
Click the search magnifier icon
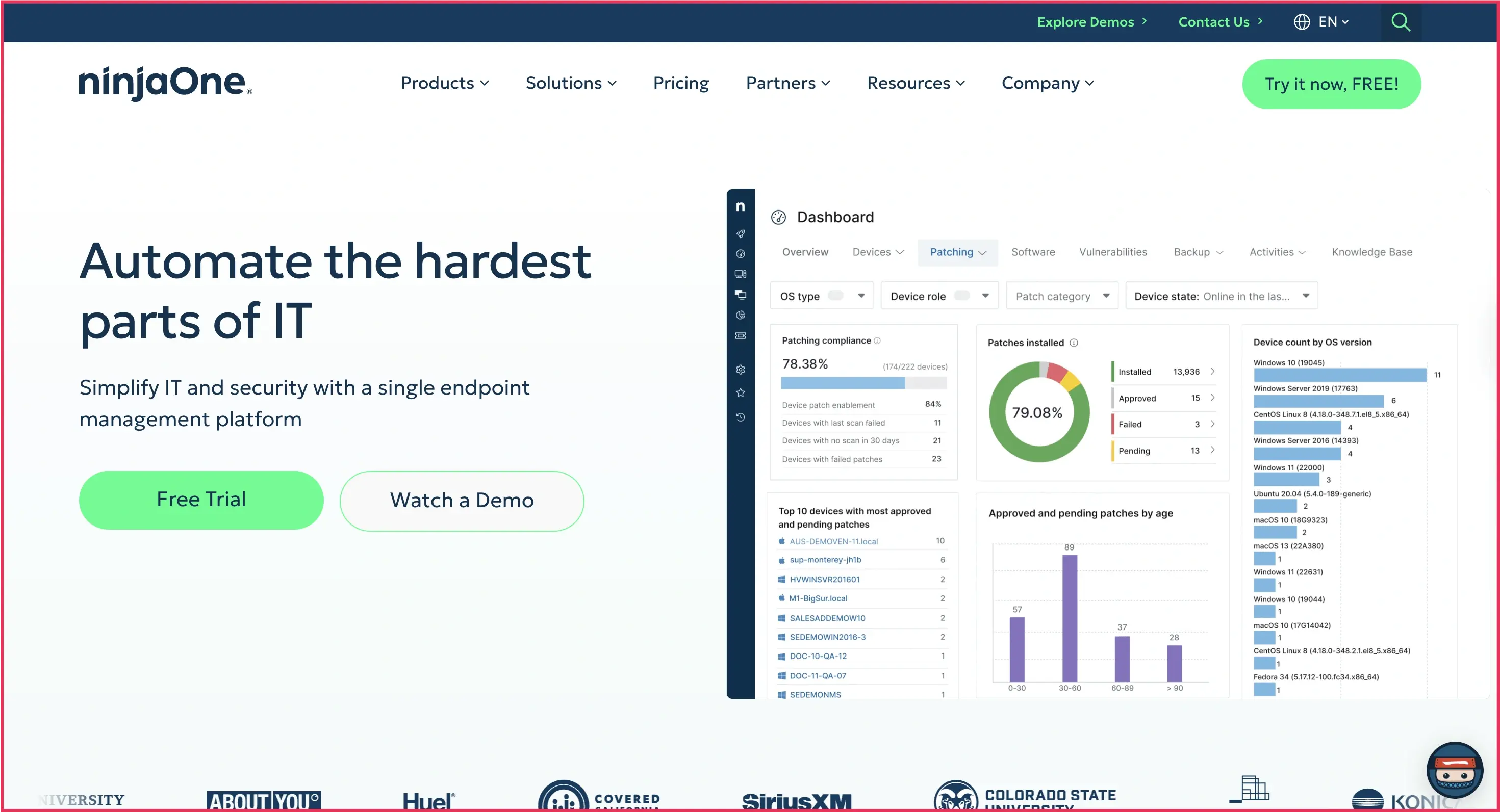coord(1401,22)
